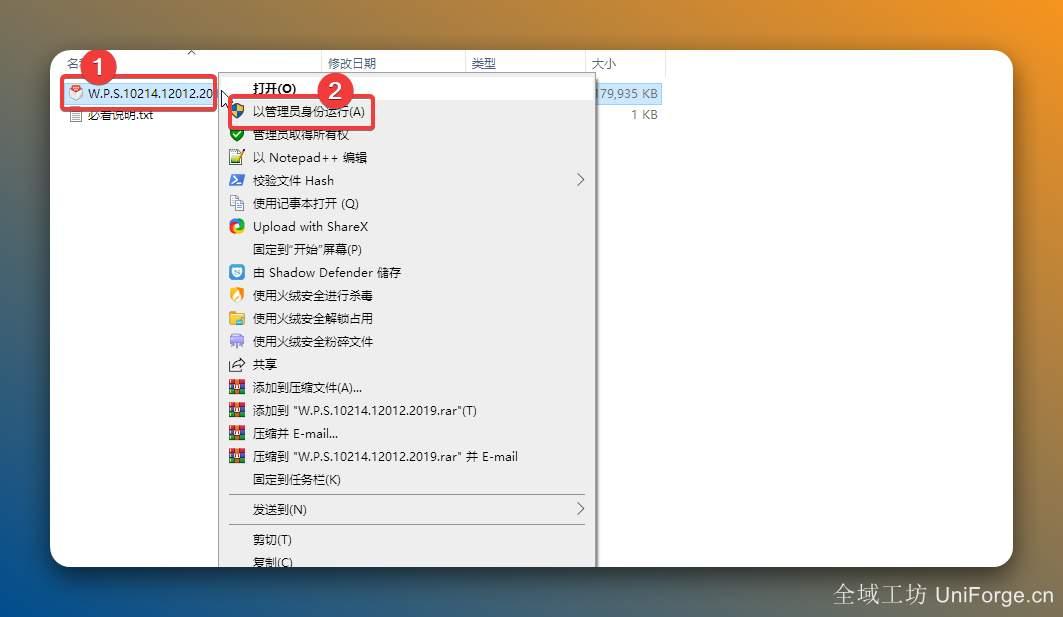The image size is (1063, 617).
Task: Sort by the 修改日期 column header
Action: 352,63
